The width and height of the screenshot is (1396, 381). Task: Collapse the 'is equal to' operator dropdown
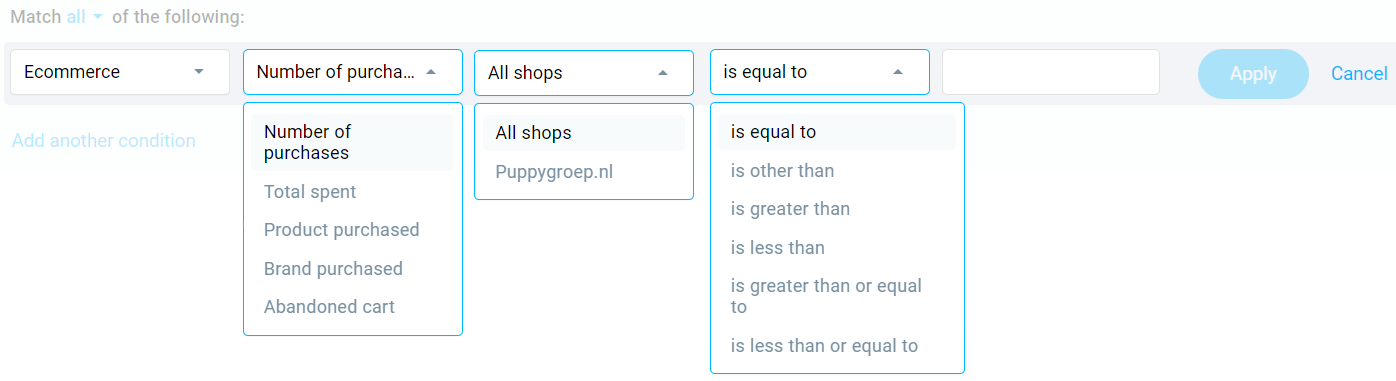(x=820, y=72)
